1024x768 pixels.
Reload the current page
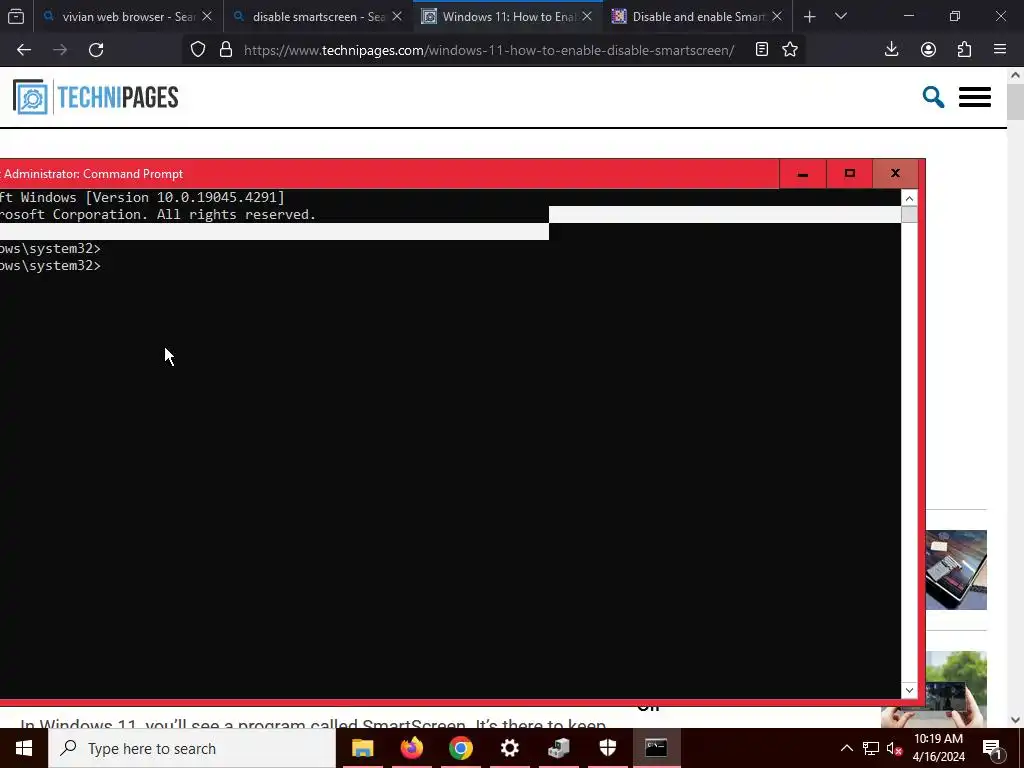pos(96,50)
